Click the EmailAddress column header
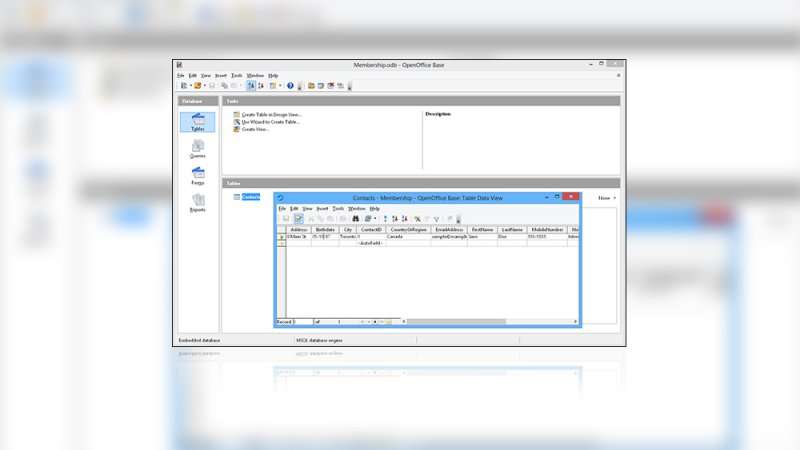 click(449, 230)
